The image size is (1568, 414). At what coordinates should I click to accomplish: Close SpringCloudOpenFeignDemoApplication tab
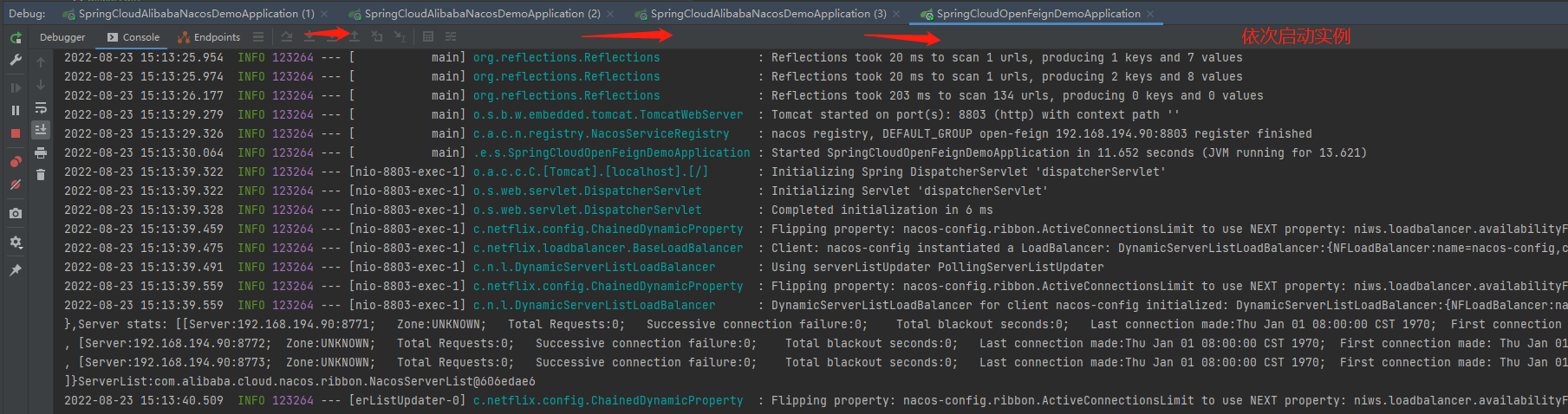[x=1150, y=14]
